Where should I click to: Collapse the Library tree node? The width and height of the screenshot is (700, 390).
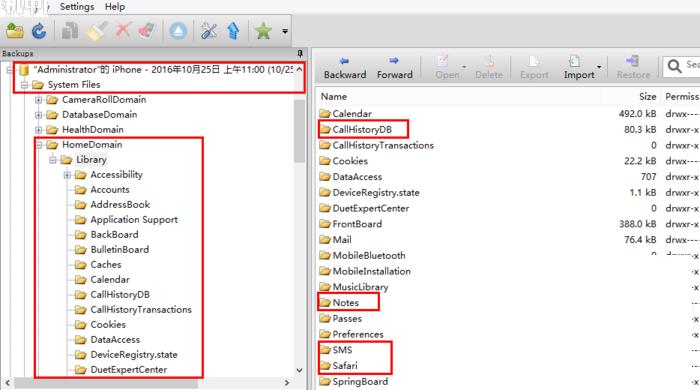pyautogui.click(x=53, y=160)
